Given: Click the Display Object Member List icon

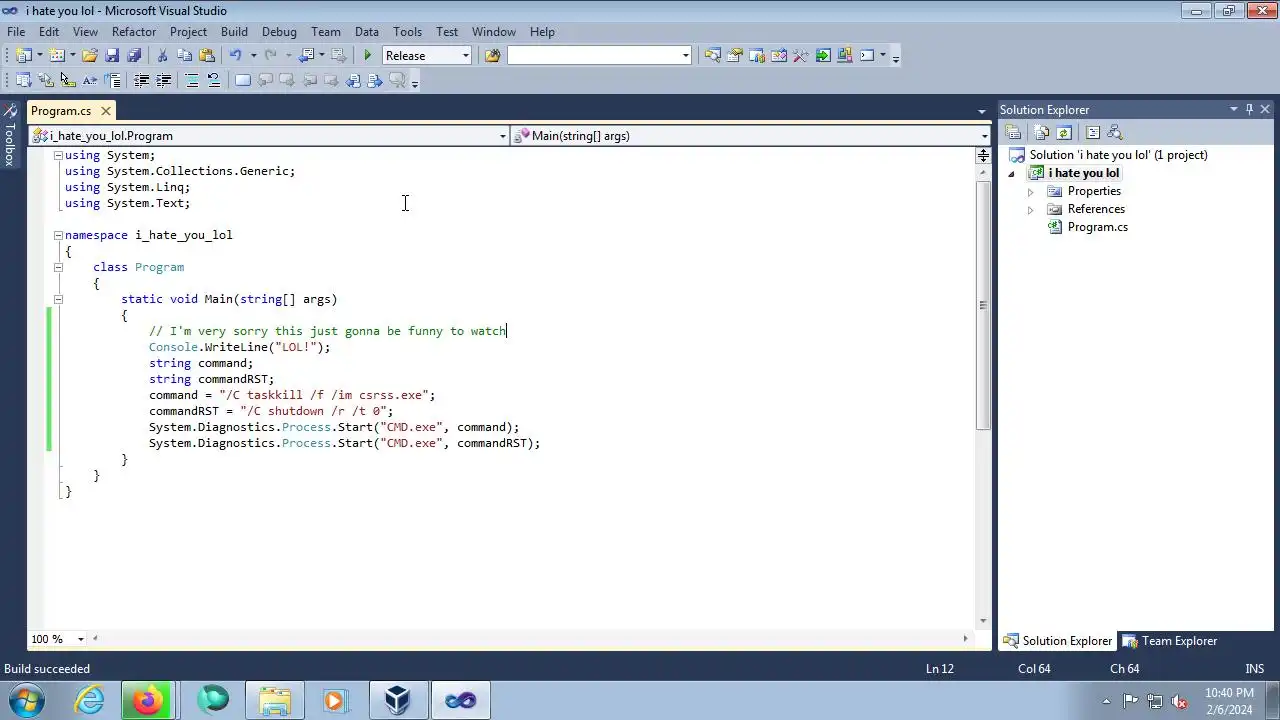Looking at the screenshot, I should point(23,81).
